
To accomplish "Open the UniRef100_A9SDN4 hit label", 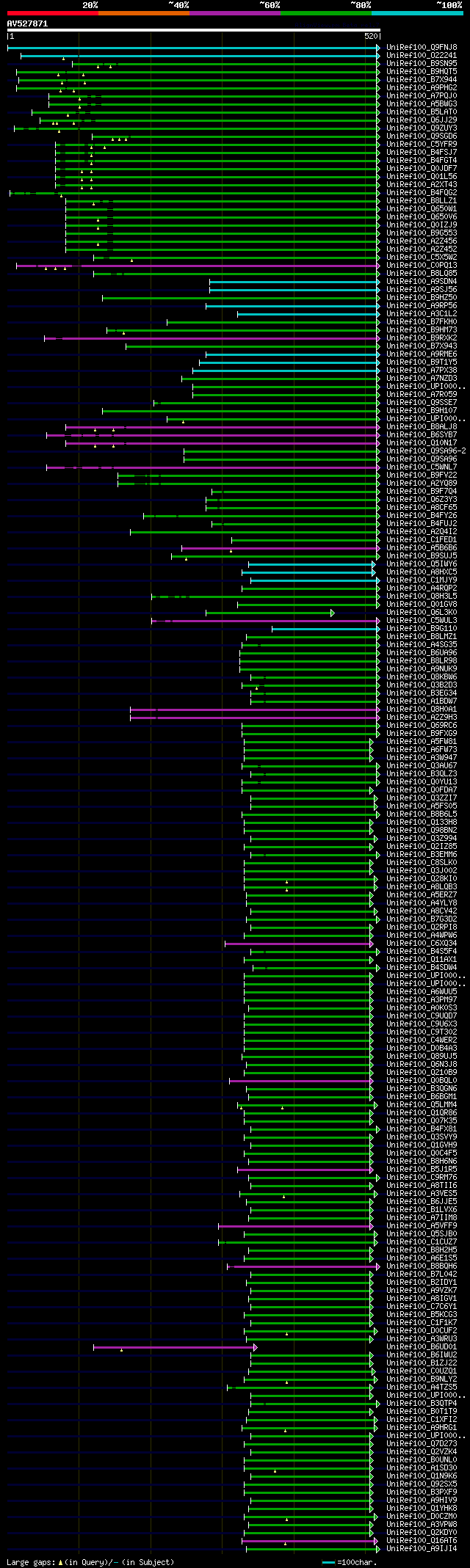I will pyautogui.click(x=422, y=281).
